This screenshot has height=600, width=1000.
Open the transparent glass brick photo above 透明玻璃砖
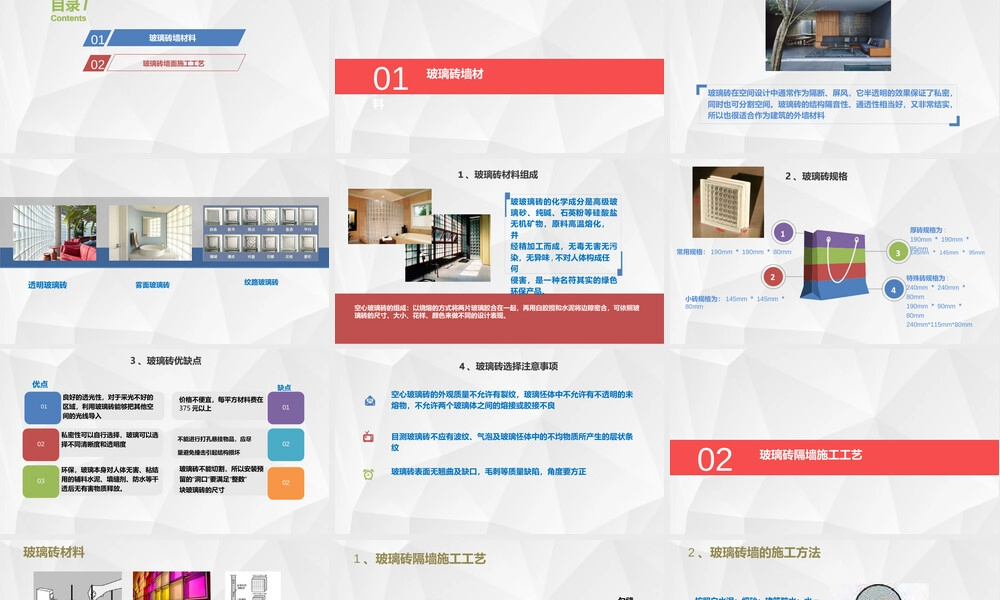(55, 233)
